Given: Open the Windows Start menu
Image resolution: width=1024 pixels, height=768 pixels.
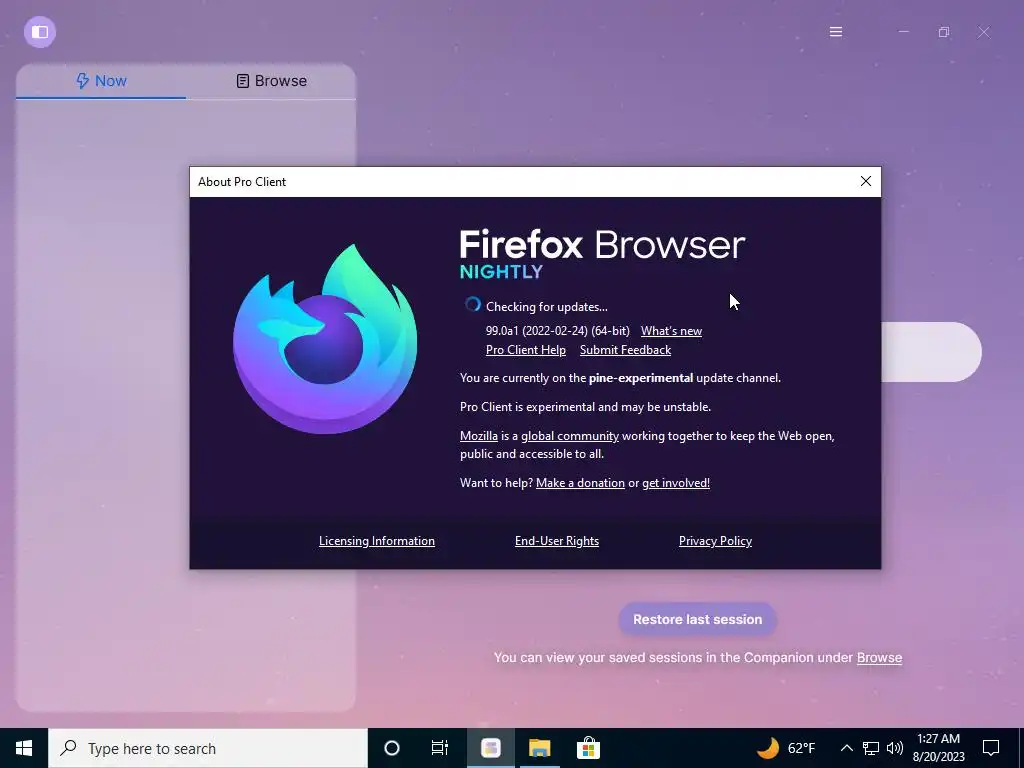Looking at the screenshot, I should coord(24,748).
